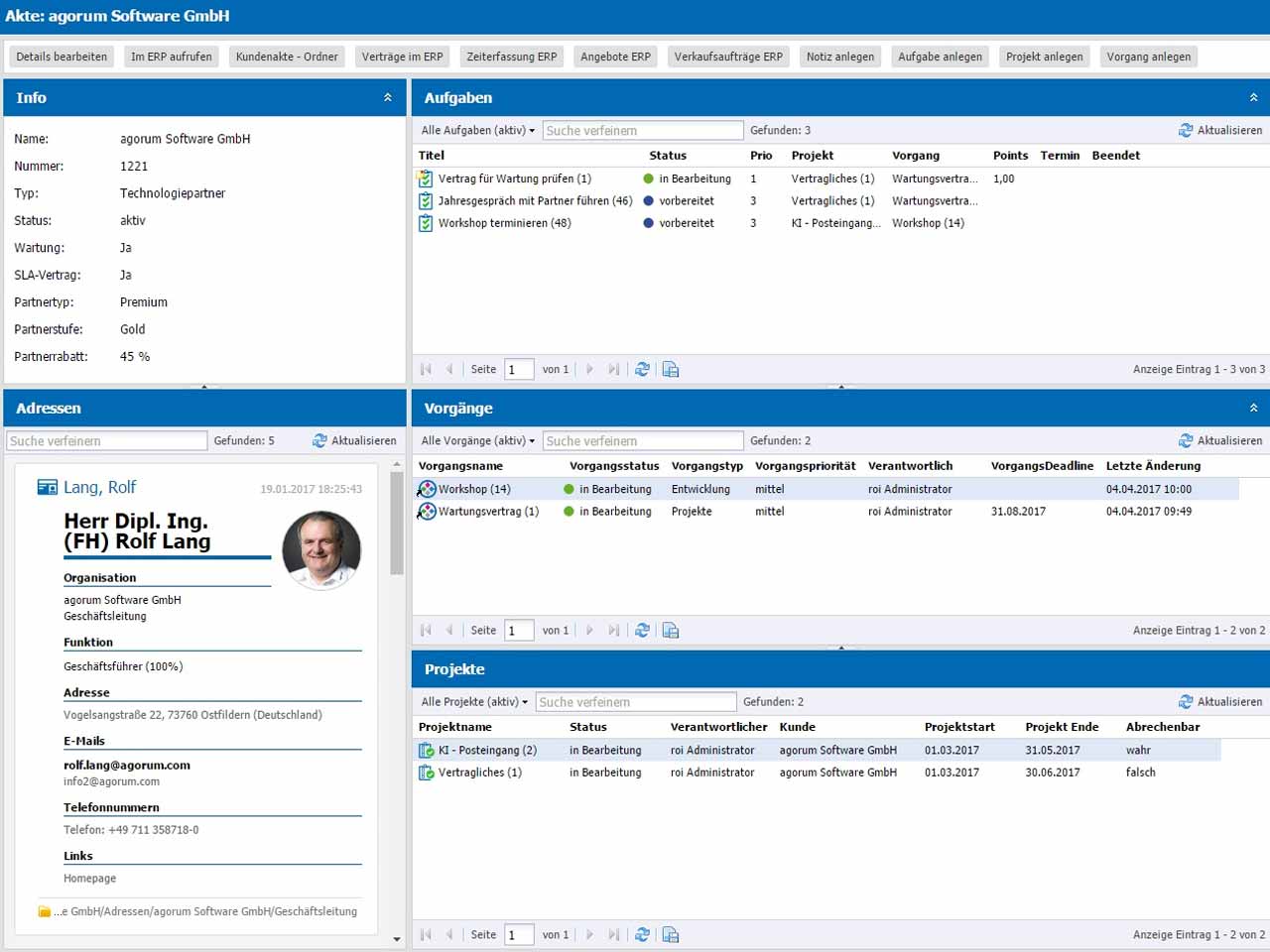Go to first page in Vorgänge pager
1270x952 pixels.
(x=427, y=630)
